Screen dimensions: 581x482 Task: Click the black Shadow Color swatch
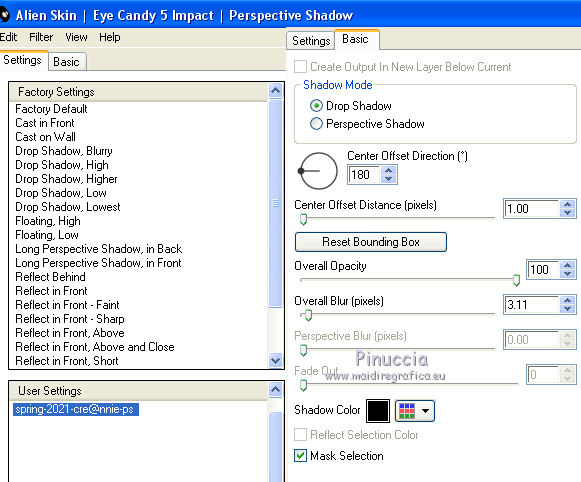(x=378, y=411)
